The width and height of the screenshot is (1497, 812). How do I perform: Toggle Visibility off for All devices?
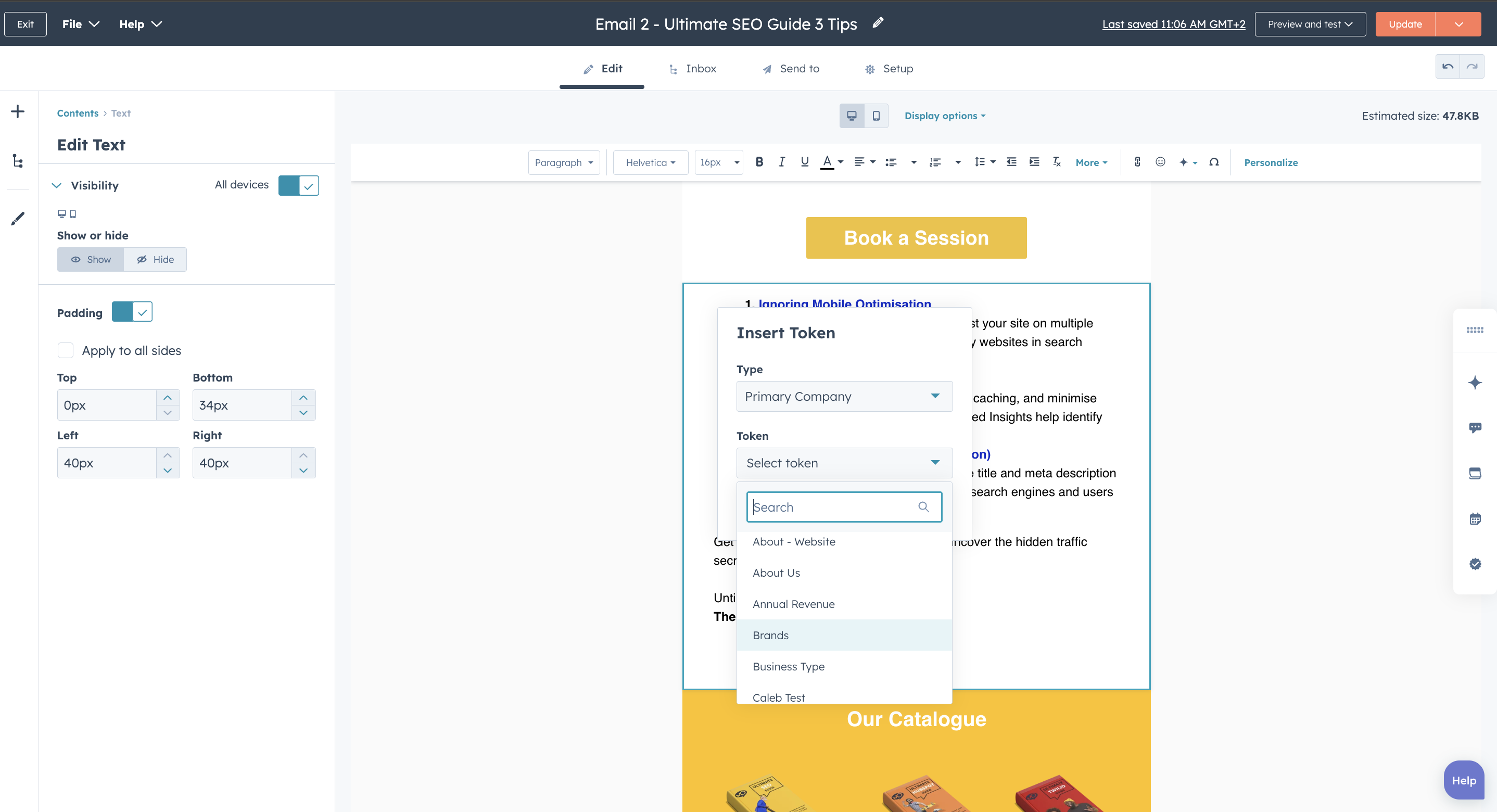click(x=298, y=185)
